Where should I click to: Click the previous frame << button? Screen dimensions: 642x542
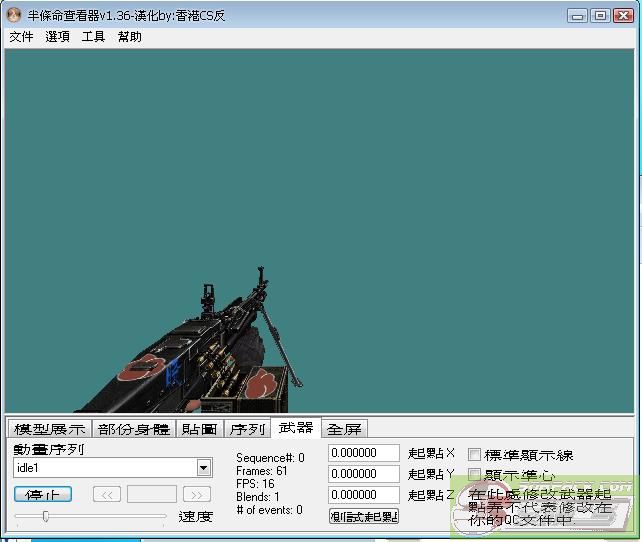coord(107,494)
